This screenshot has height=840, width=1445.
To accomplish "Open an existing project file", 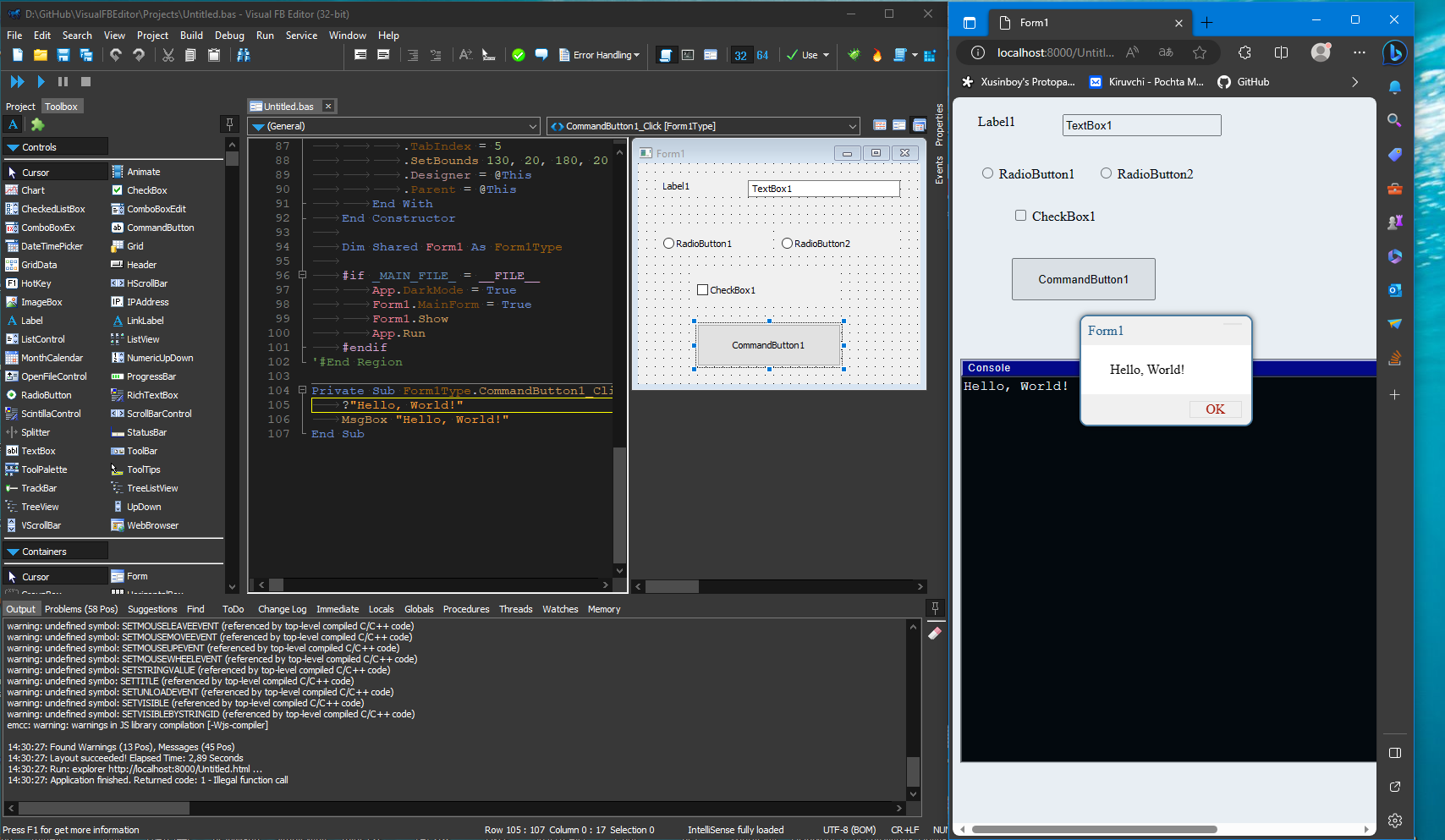I will tap(40, 54).
